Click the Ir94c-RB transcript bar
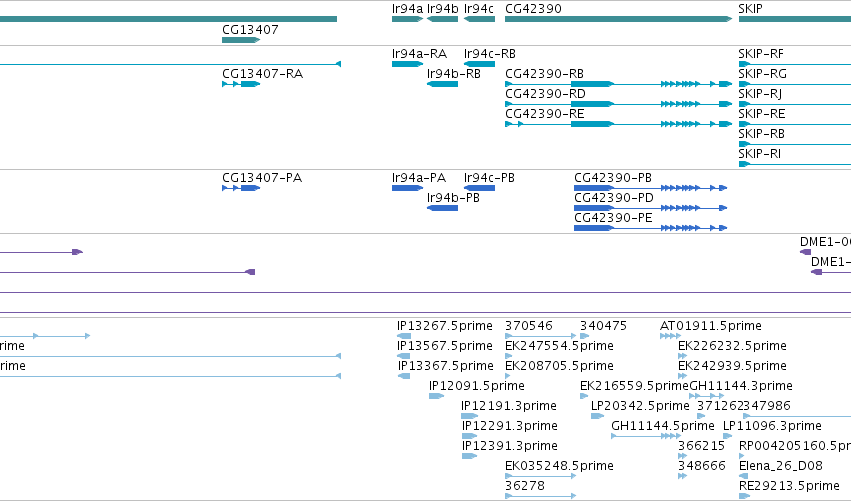 tap(479, 64)
